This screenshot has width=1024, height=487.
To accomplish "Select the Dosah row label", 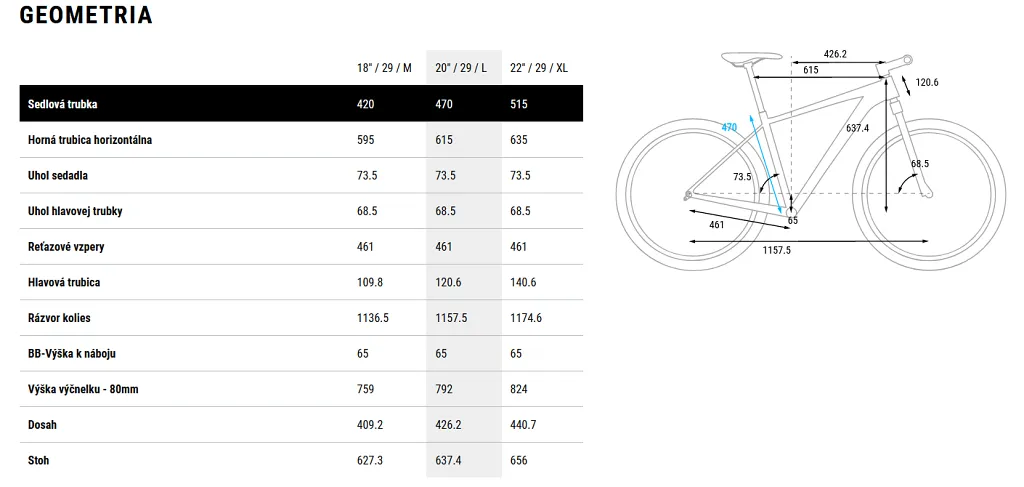I will [x=42, y=425].
